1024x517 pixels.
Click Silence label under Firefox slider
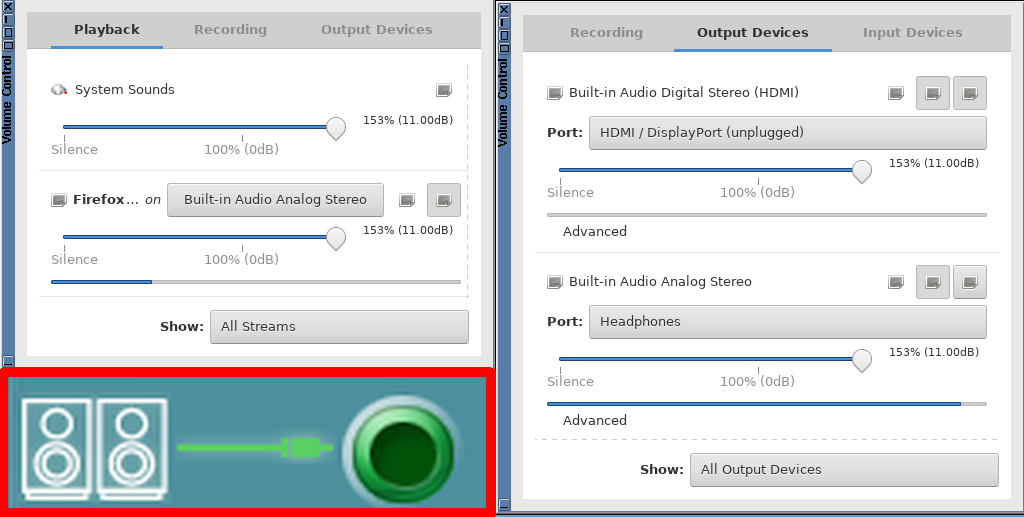click(74, 260)
